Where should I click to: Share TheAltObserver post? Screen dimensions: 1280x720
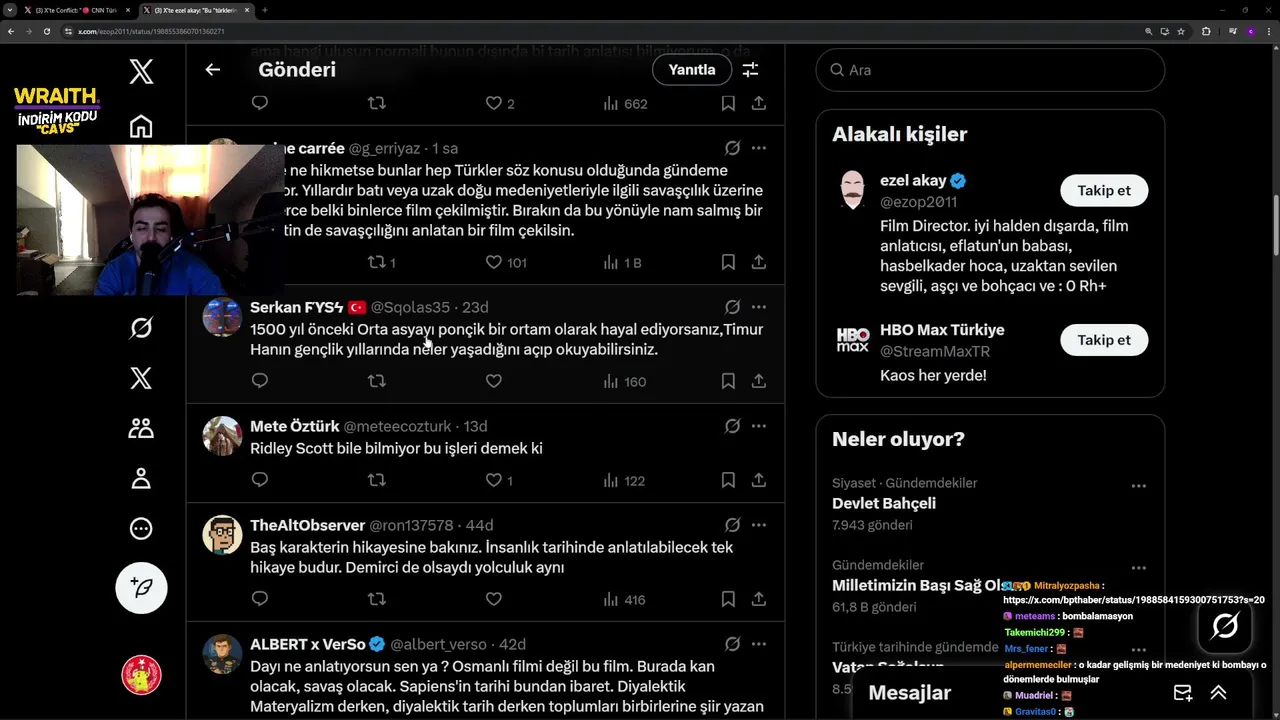tap(759, 599)
